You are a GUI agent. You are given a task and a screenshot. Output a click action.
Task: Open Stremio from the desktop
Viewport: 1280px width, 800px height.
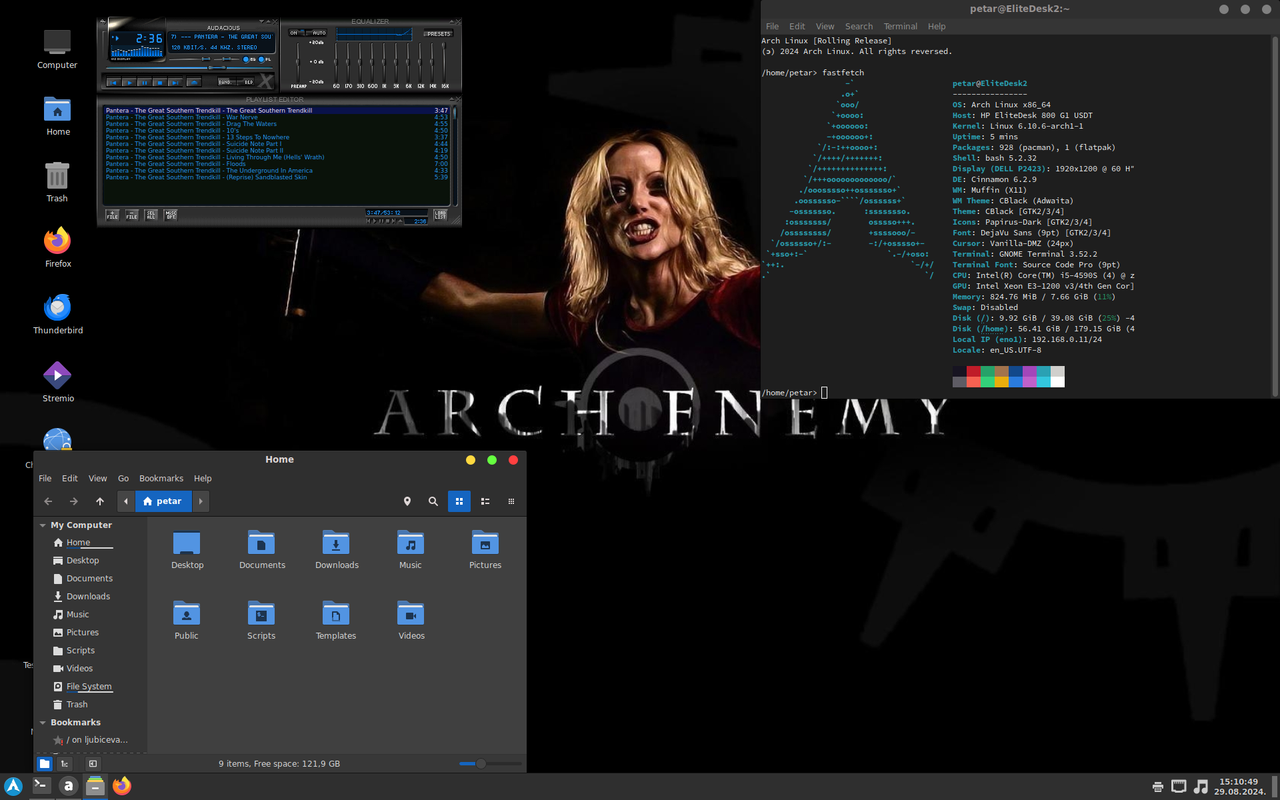(58, 381)
